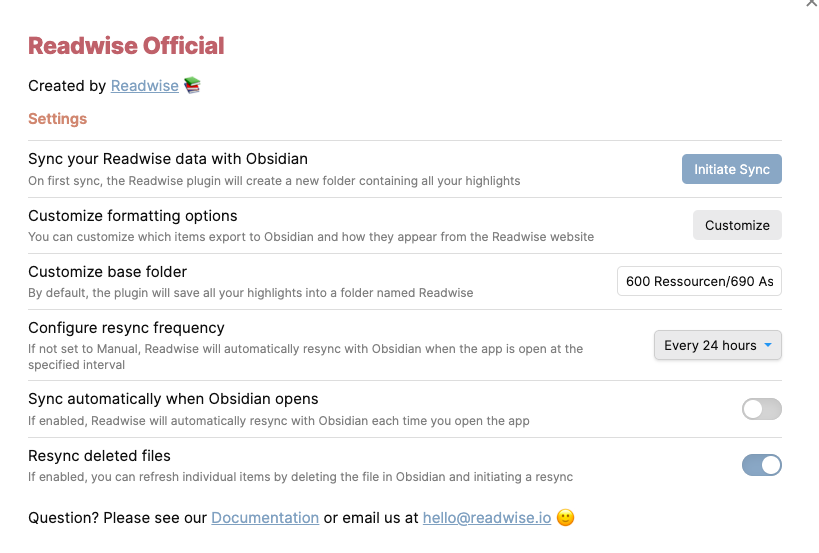Image resolution: width=819 pixels, height=553 pixels.
Task: Open the Readwise creator link
Action: (144, 86)
